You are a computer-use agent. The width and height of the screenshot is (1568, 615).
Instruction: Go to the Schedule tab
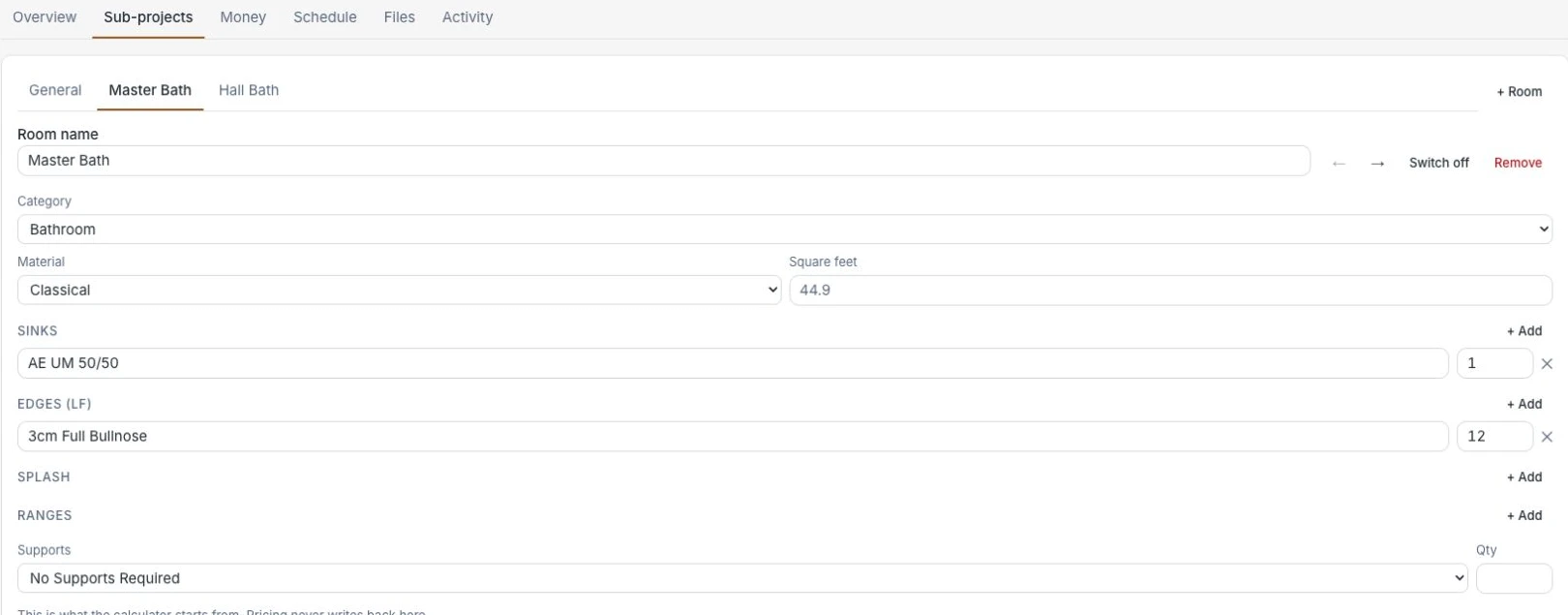click(x=325, y=17)
